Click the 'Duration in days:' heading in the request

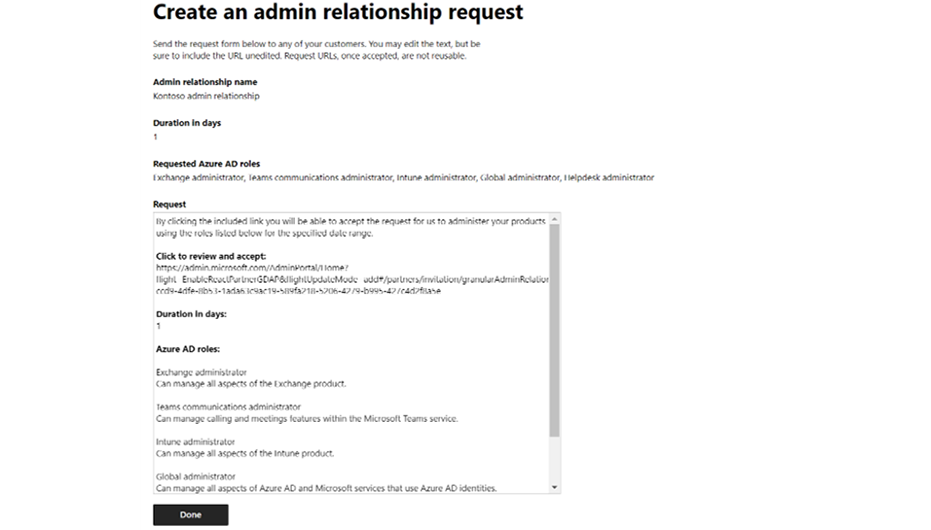tap(191, 314)
